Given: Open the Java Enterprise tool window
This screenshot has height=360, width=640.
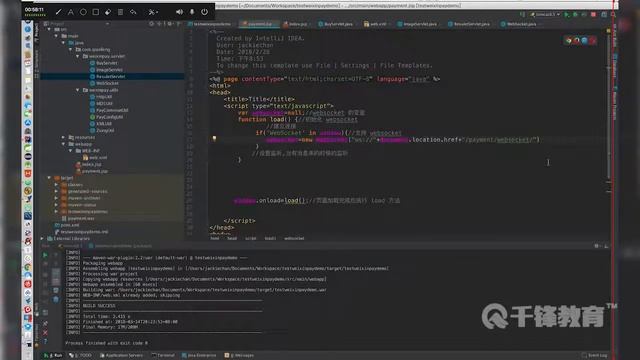Looking at the screenshot, I should [199, 356].
